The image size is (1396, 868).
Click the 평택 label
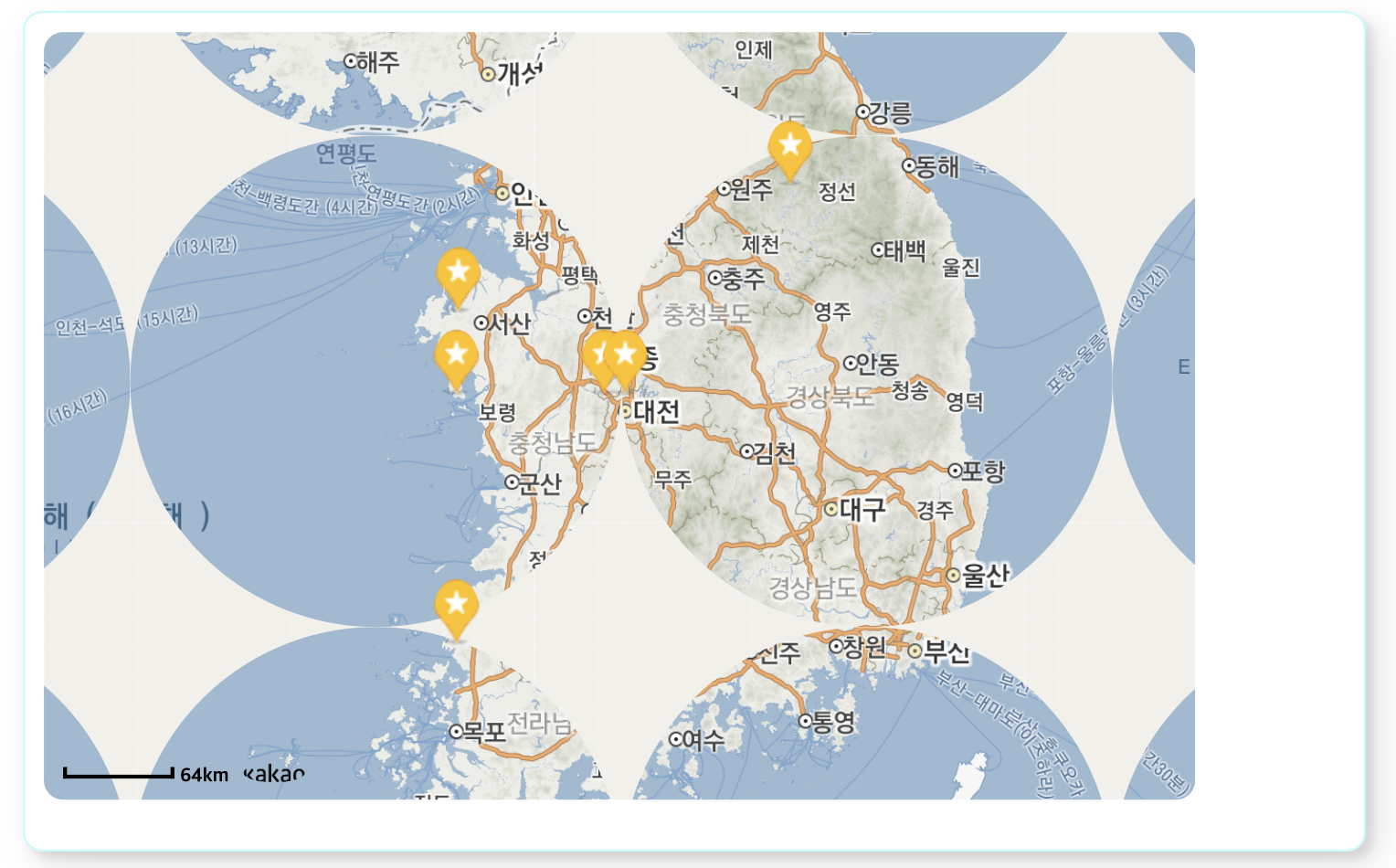pyautogui.click(x=579, y=275)
